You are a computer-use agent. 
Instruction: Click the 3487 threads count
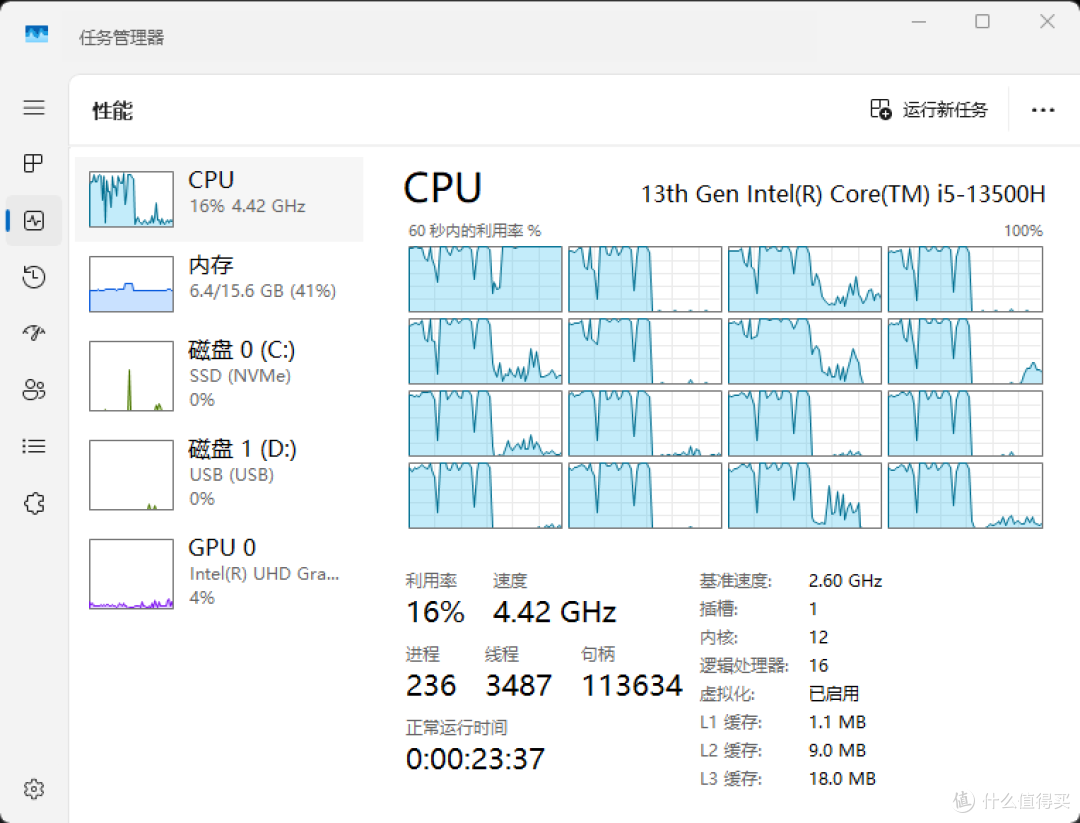pos(519,686)
